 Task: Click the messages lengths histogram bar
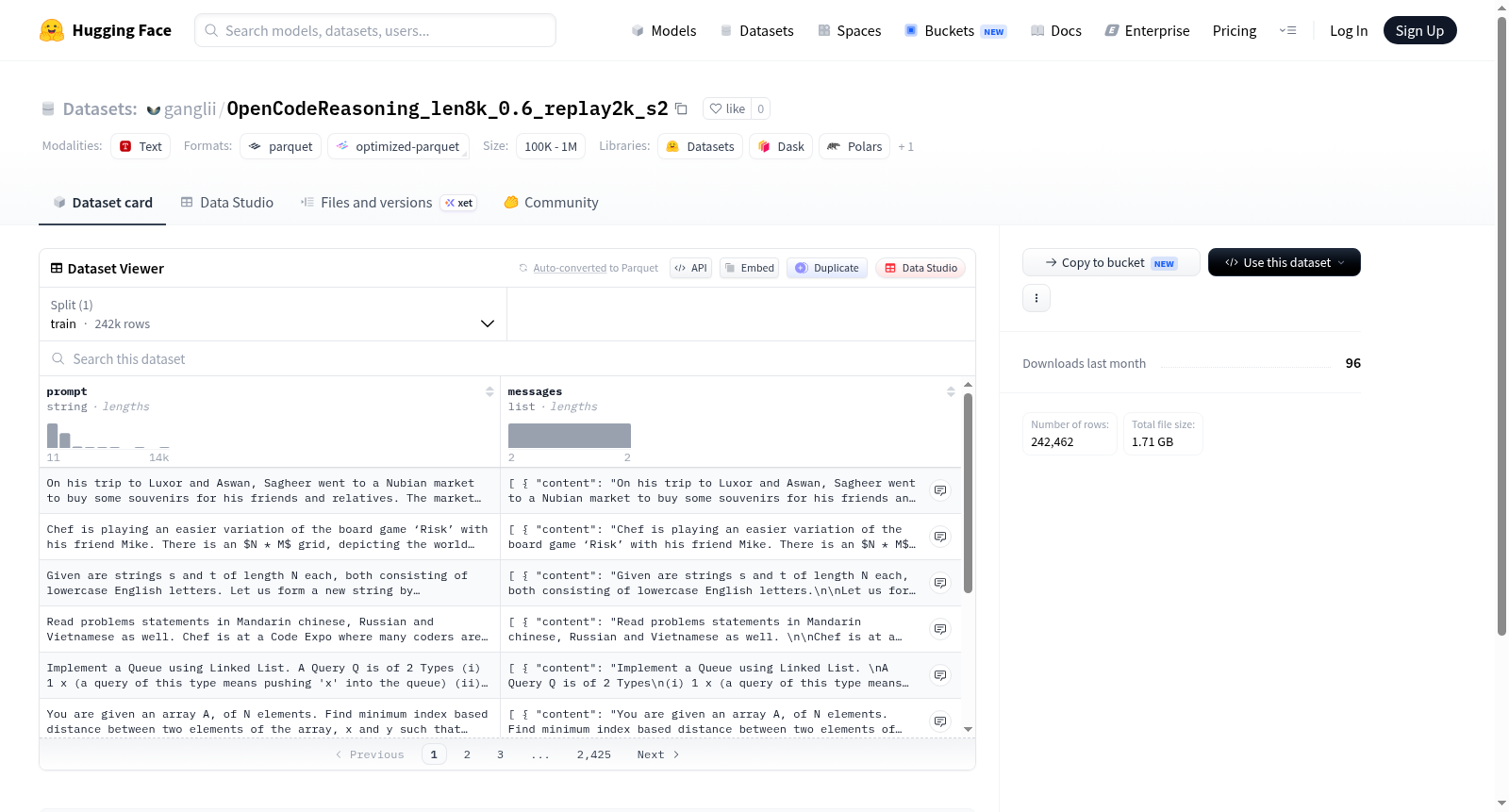(x=570, y=436)
